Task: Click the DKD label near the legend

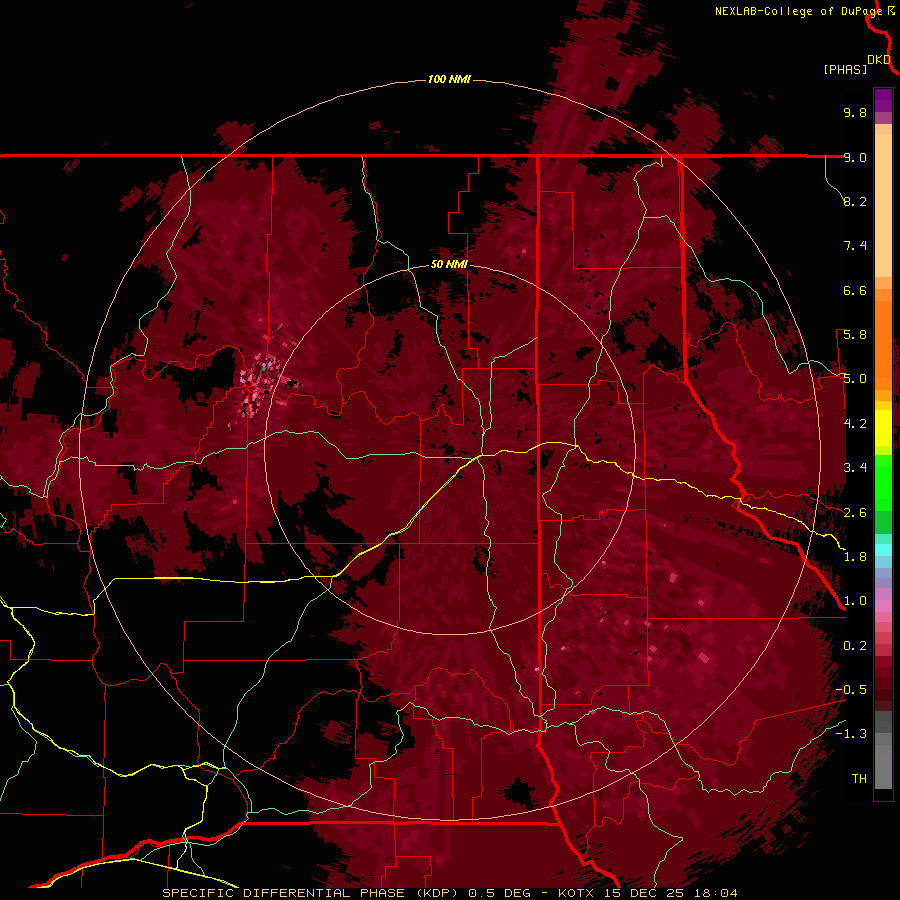Action: [x=879, y=60]
